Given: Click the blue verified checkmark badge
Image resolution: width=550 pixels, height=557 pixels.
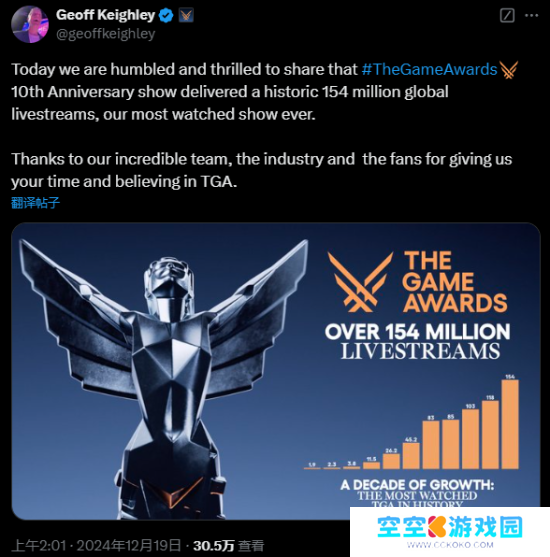Looking at the screenshot, I should 166,15.
